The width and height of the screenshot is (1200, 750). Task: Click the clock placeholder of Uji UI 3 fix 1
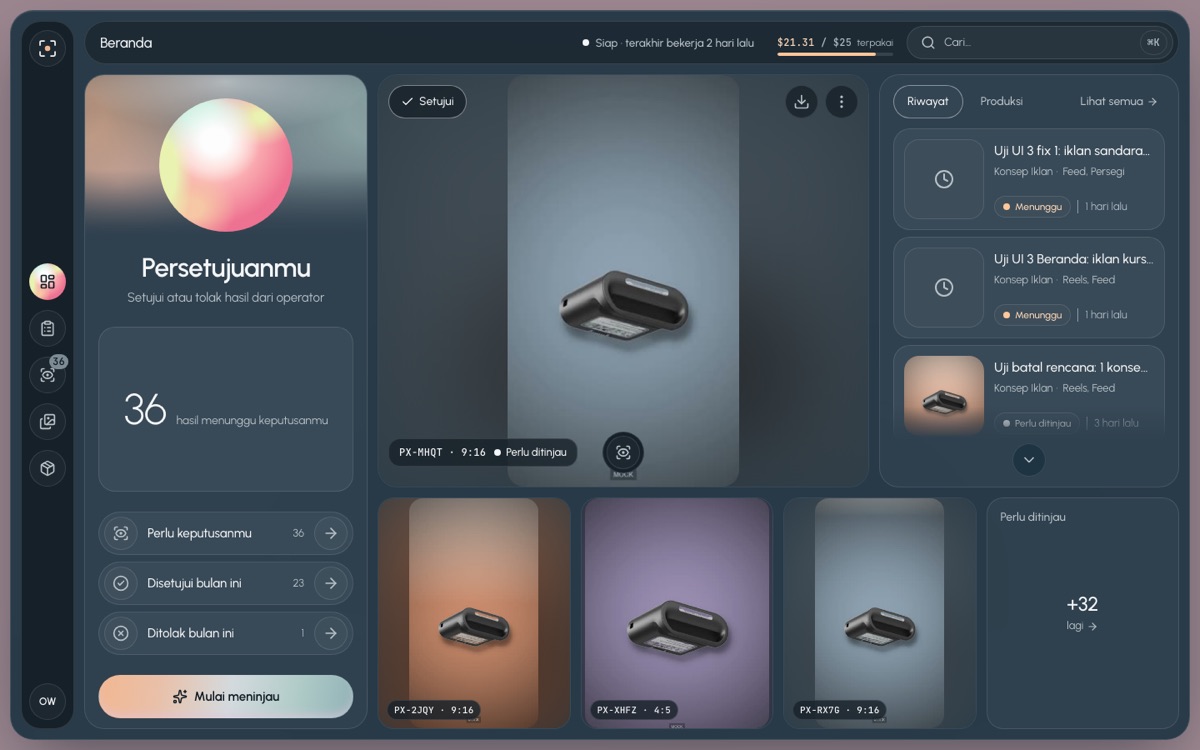point(944,179)
